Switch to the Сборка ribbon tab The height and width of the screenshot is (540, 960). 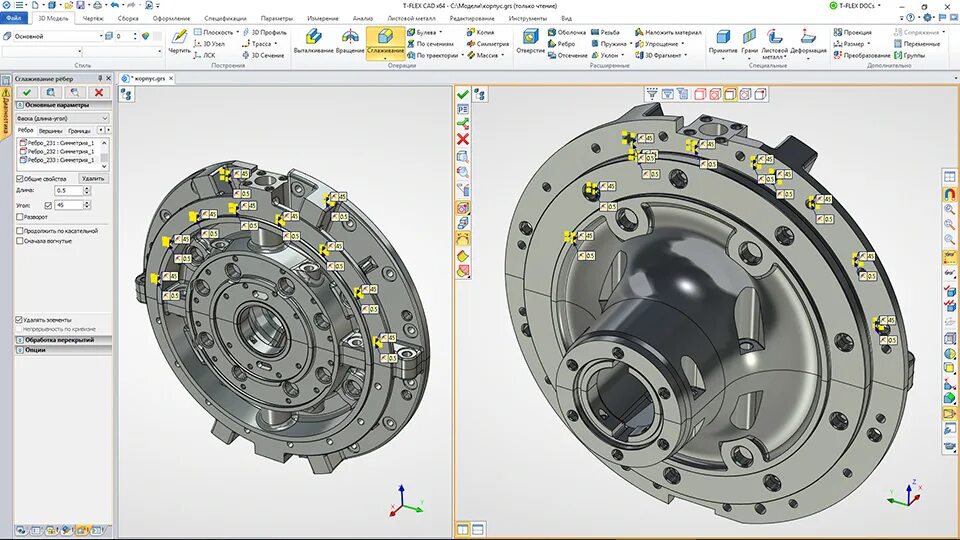click(128, 18)
